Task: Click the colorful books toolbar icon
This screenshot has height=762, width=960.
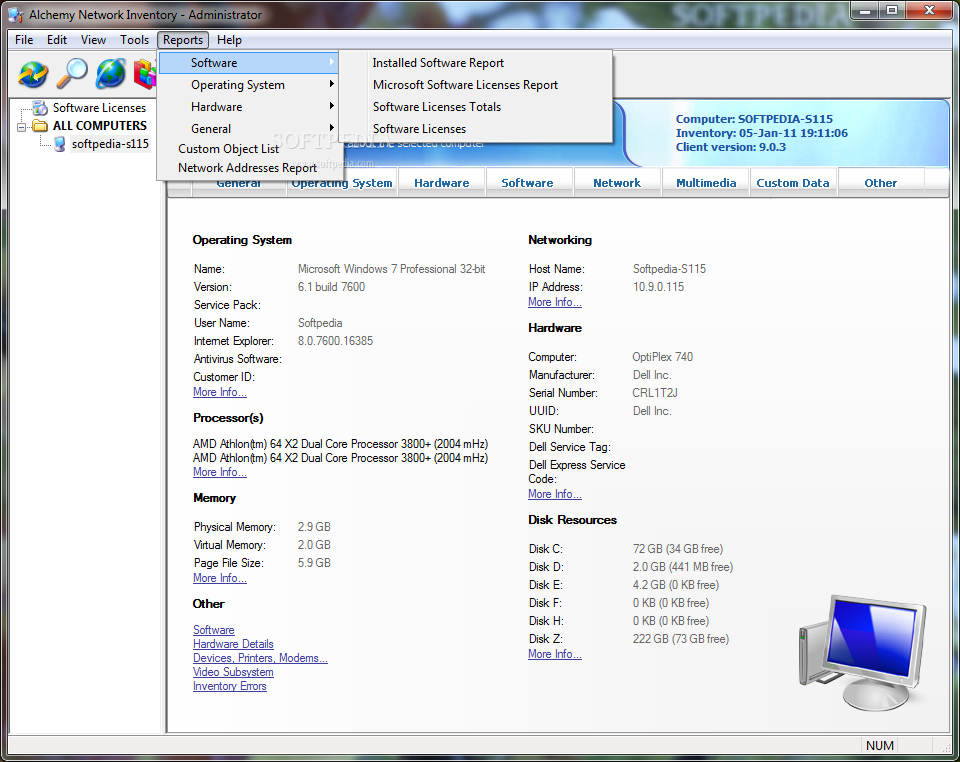Action: 145,73
